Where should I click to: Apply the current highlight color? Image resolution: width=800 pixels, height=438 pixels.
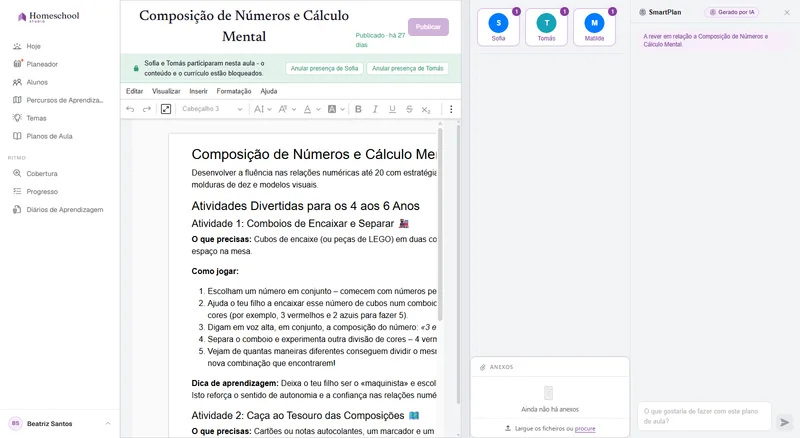(x=332, y=109)
